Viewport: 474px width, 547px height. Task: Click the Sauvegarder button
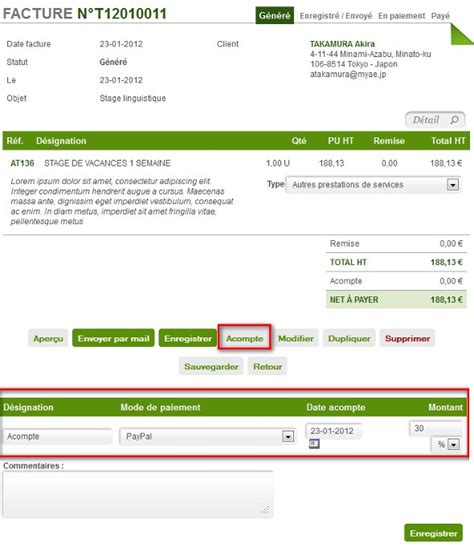(211, 366)
